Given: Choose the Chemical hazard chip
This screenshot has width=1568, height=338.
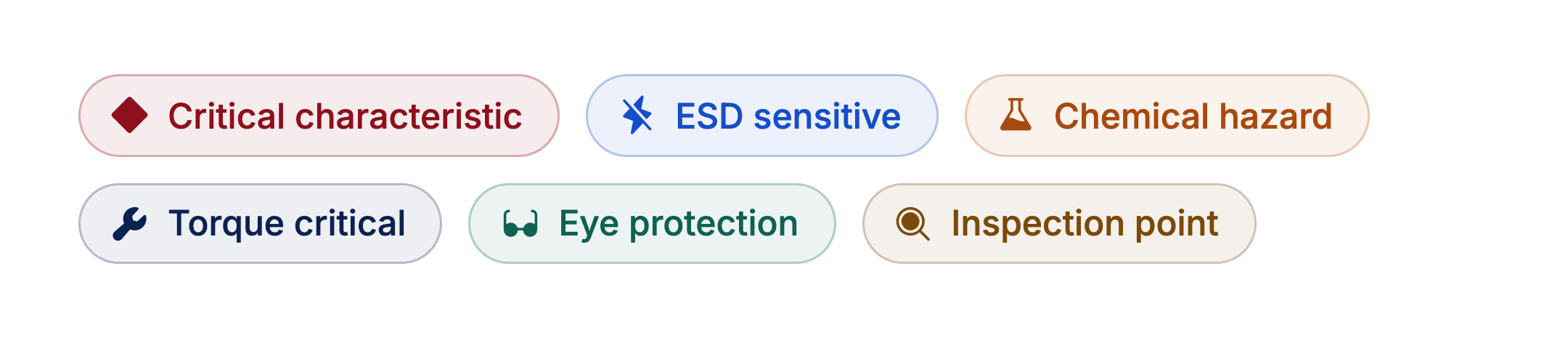Looking at the screenshot, I should point(1167,116).
